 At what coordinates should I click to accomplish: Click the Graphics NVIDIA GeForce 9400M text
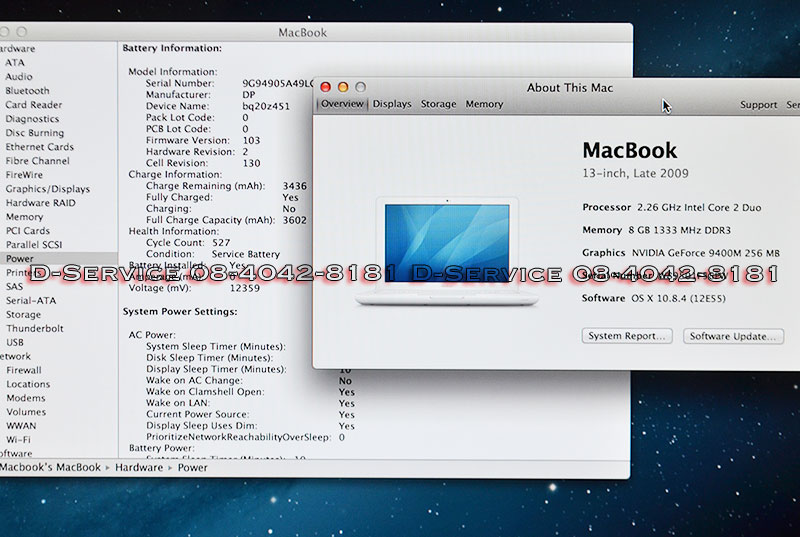click(x=681, y=253)
